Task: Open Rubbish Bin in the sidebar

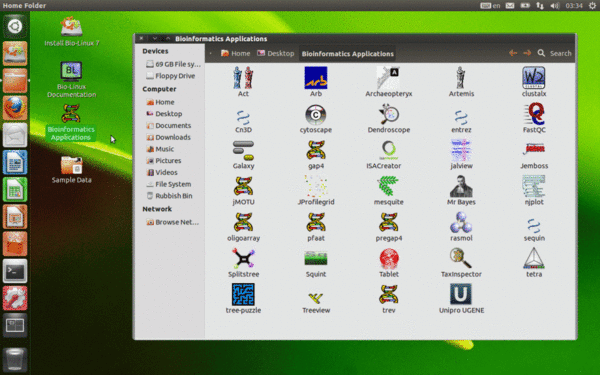Action: pyautogui.click(x=169, y=196)
